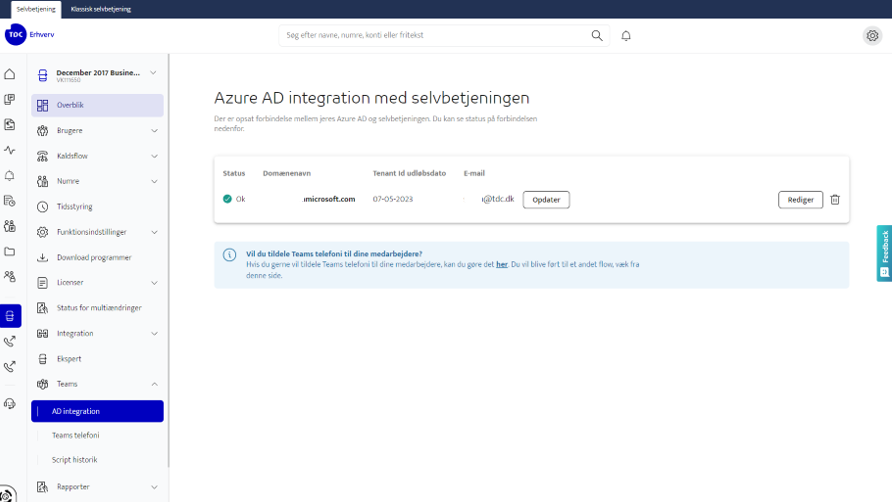Open the people-with-briefcase icon in left rail
This screenshot has height=502, width=893.
[10, 226]
